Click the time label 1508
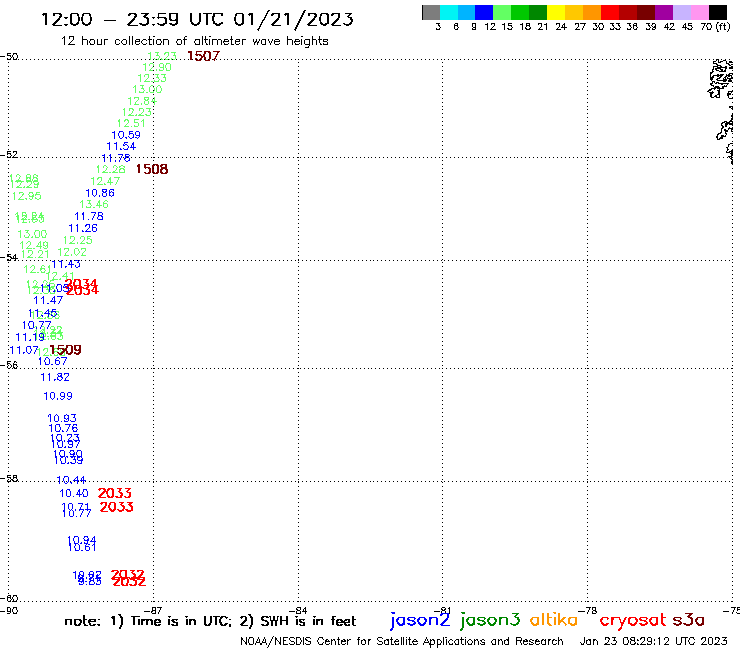The height and width of the screenshot is (650, 740). pos(151,169)
